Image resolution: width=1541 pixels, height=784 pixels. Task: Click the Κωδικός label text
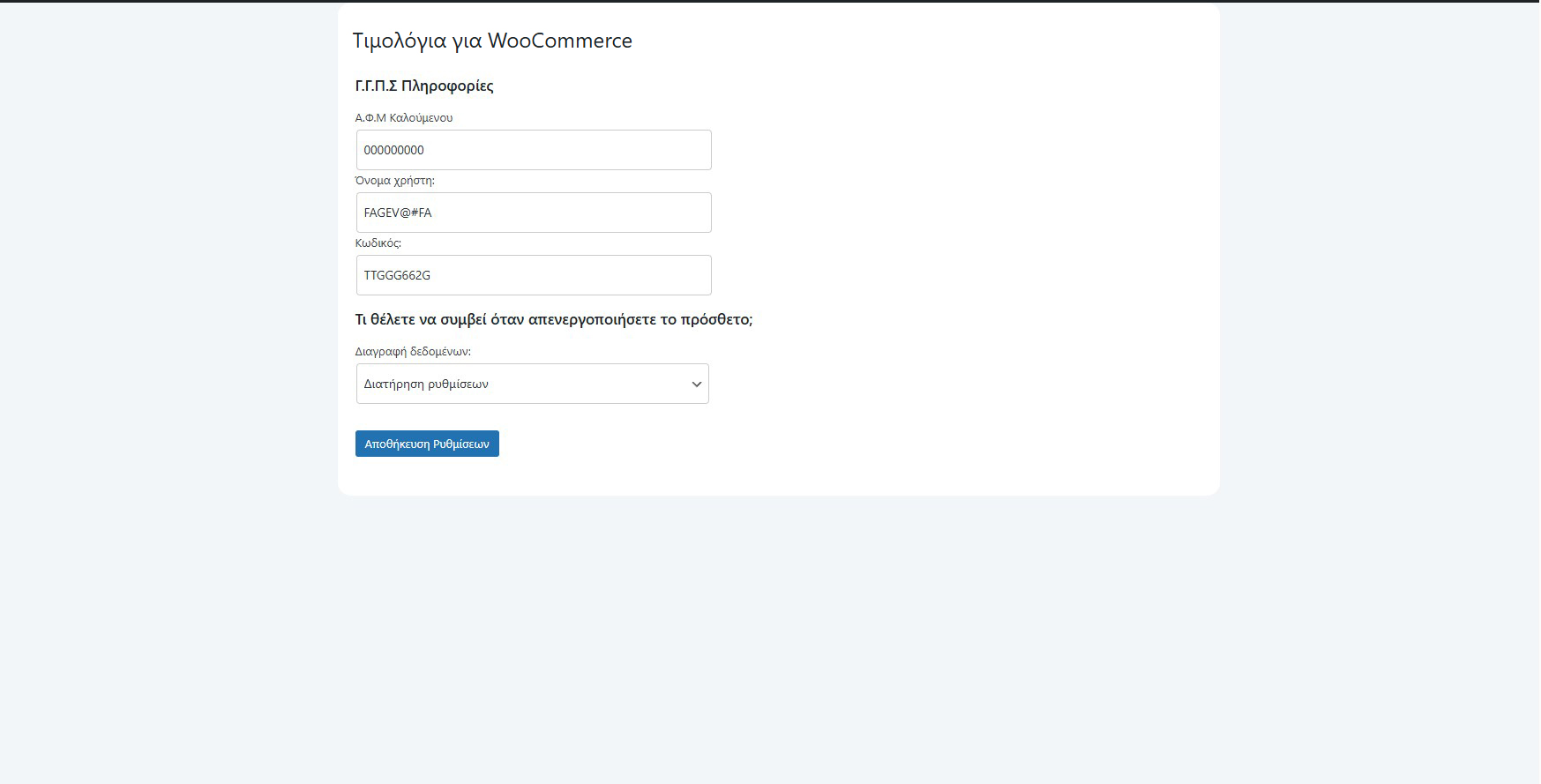coord(378,243)
